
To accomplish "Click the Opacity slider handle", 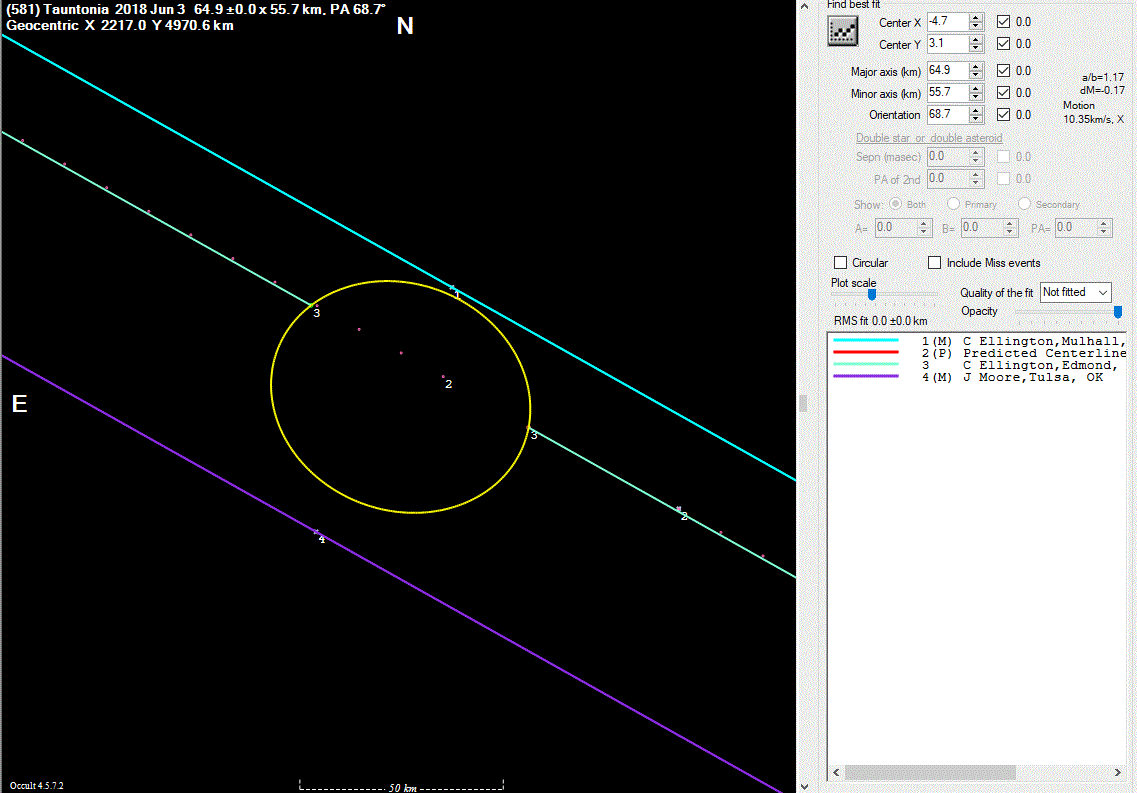I will [x=1118, y=312].
